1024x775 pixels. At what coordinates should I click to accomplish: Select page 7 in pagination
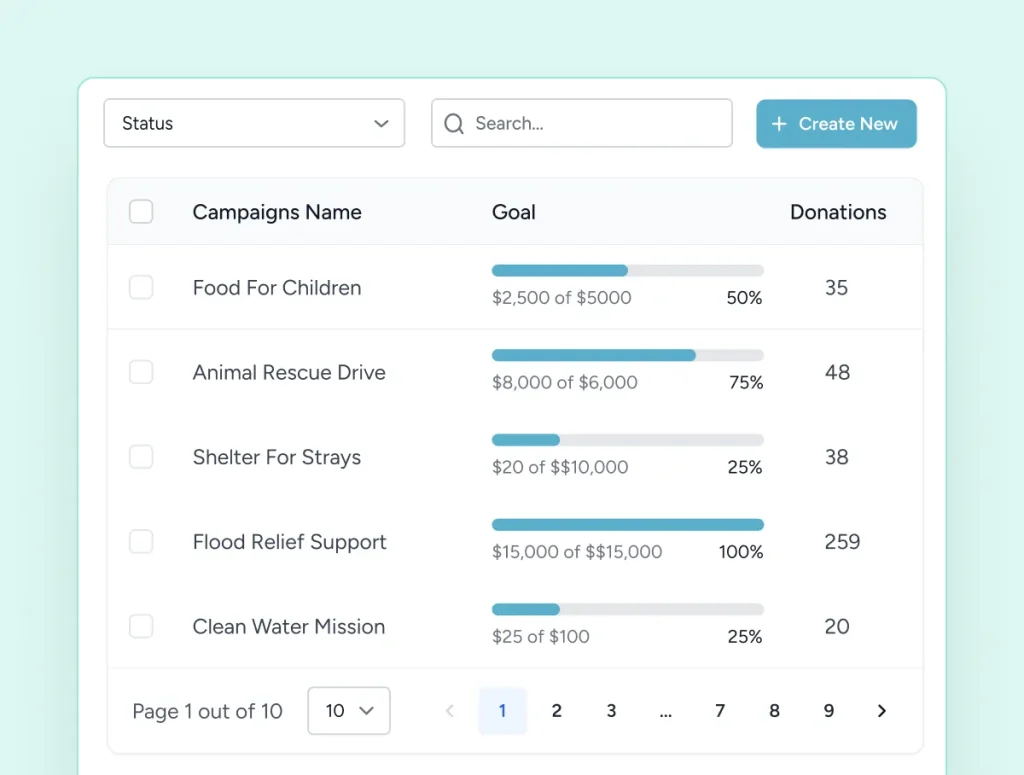click(720, 710)
